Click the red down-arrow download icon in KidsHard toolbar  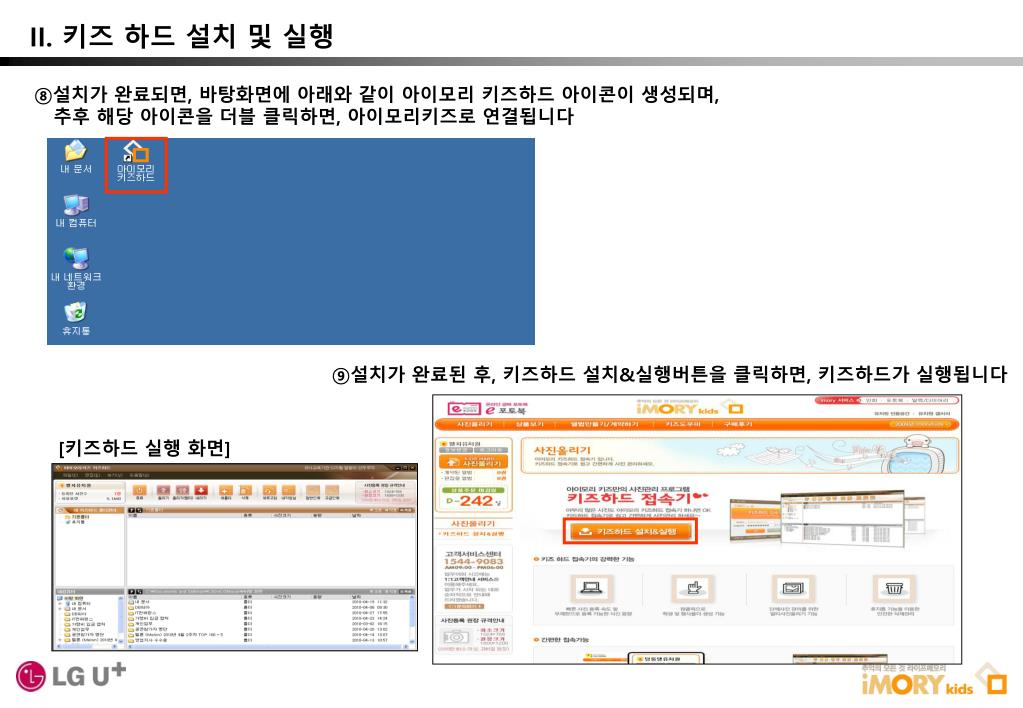201,490
